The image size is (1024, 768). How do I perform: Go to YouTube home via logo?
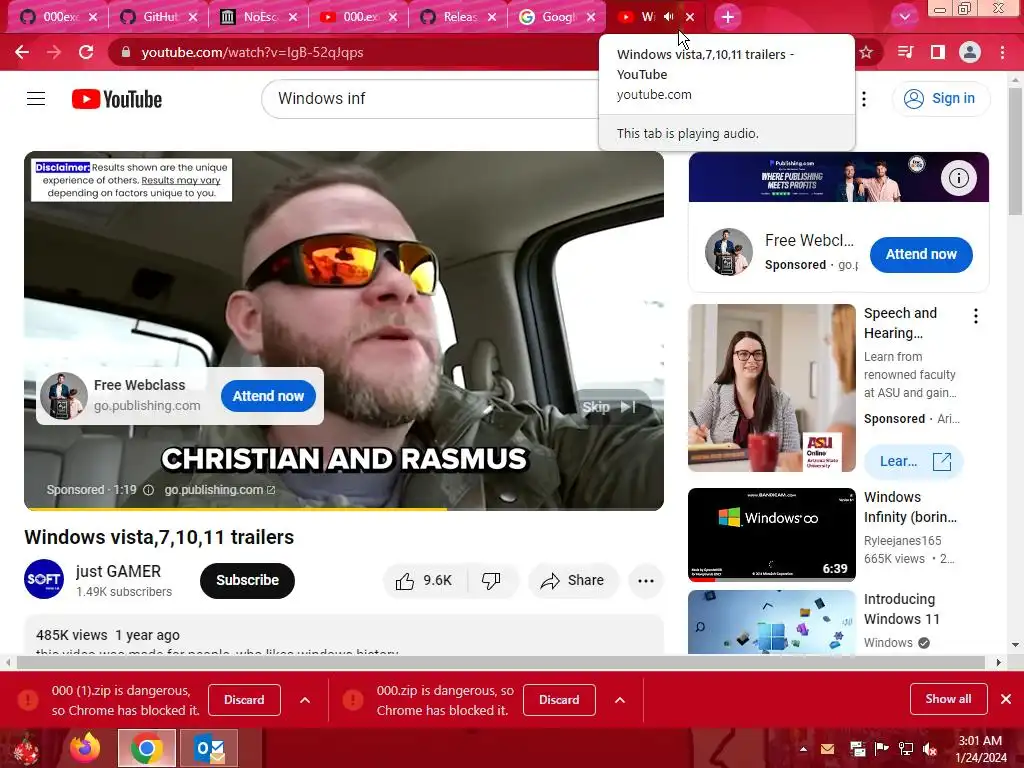(117, 99)
